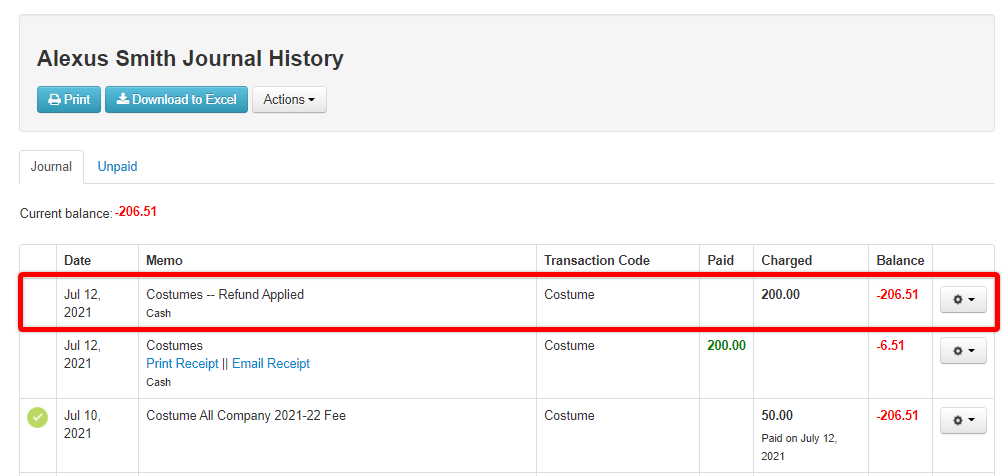Click the Transaction Code column header
The width and height of the screenshot is (1002, 476).
(x=597, y=261)
